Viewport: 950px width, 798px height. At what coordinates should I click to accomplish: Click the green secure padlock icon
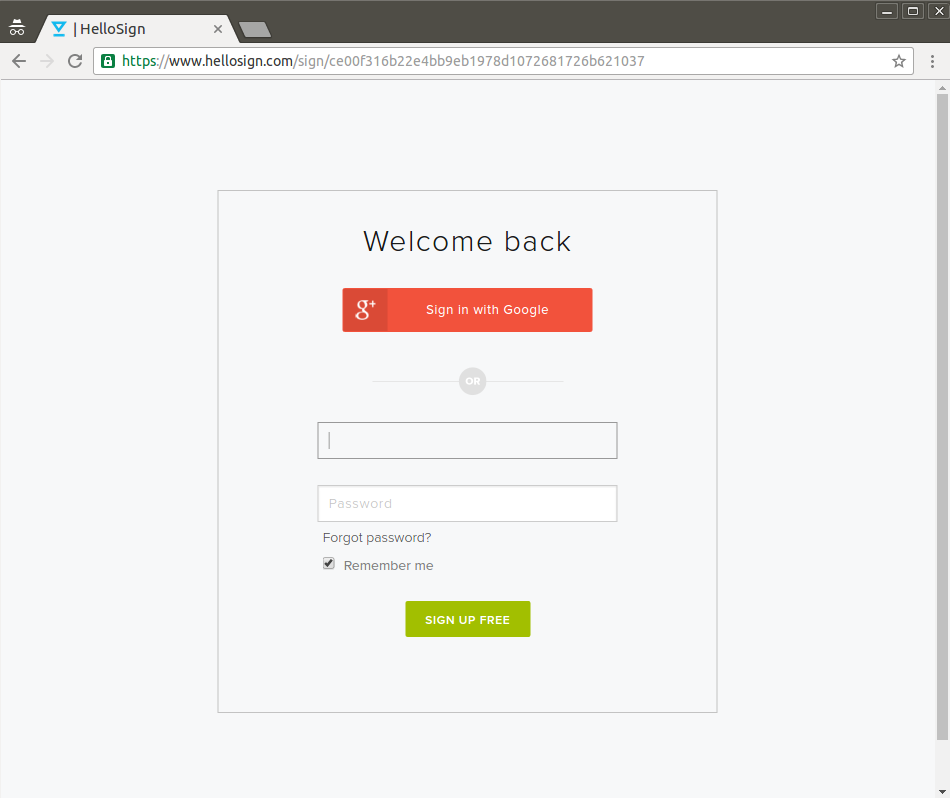[x=108, y=61]
